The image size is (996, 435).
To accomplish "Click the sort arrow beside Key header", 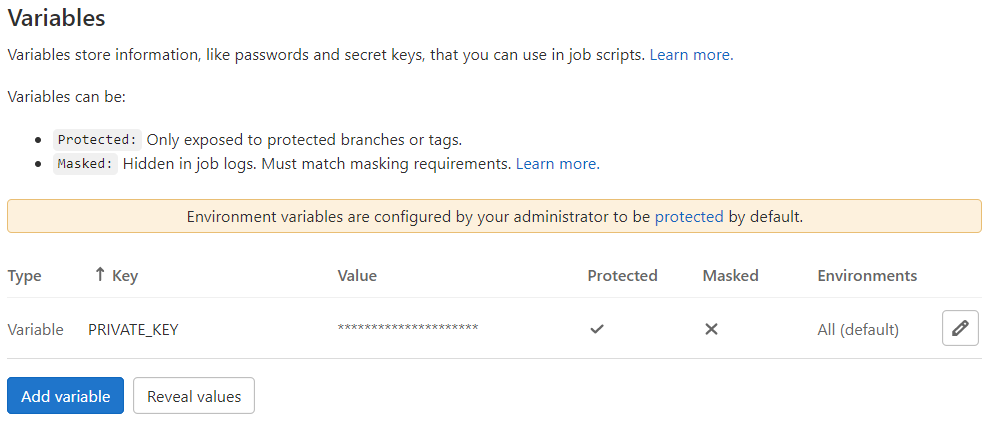I will [x=99, y=275].
